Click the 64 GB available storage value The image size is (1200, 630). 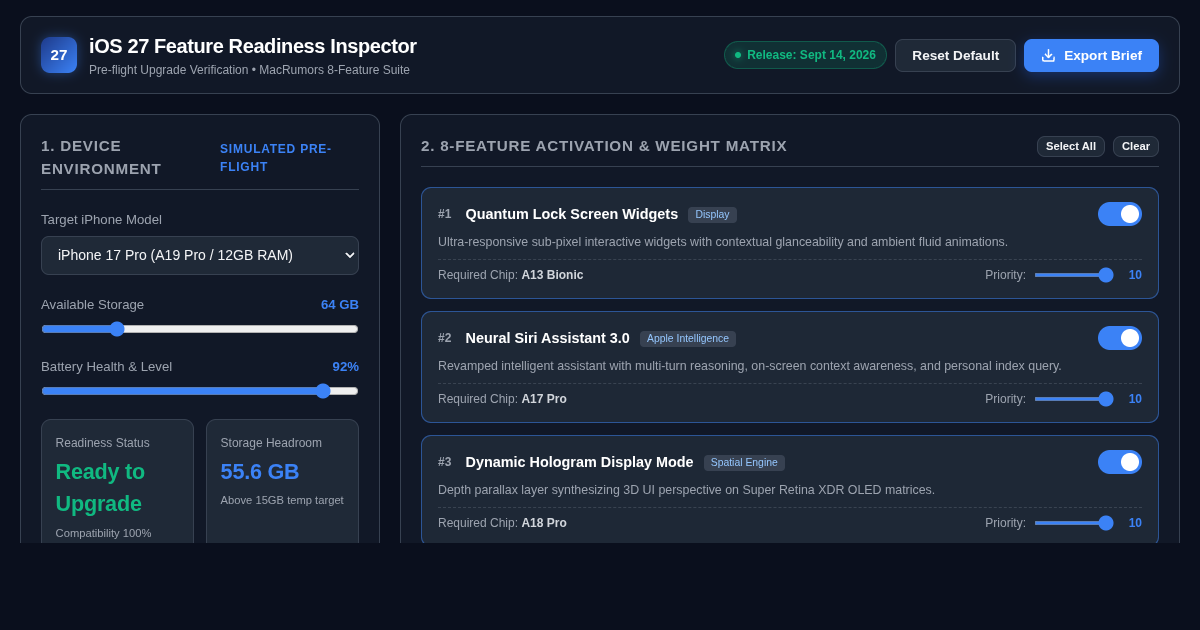coord(340,305)
